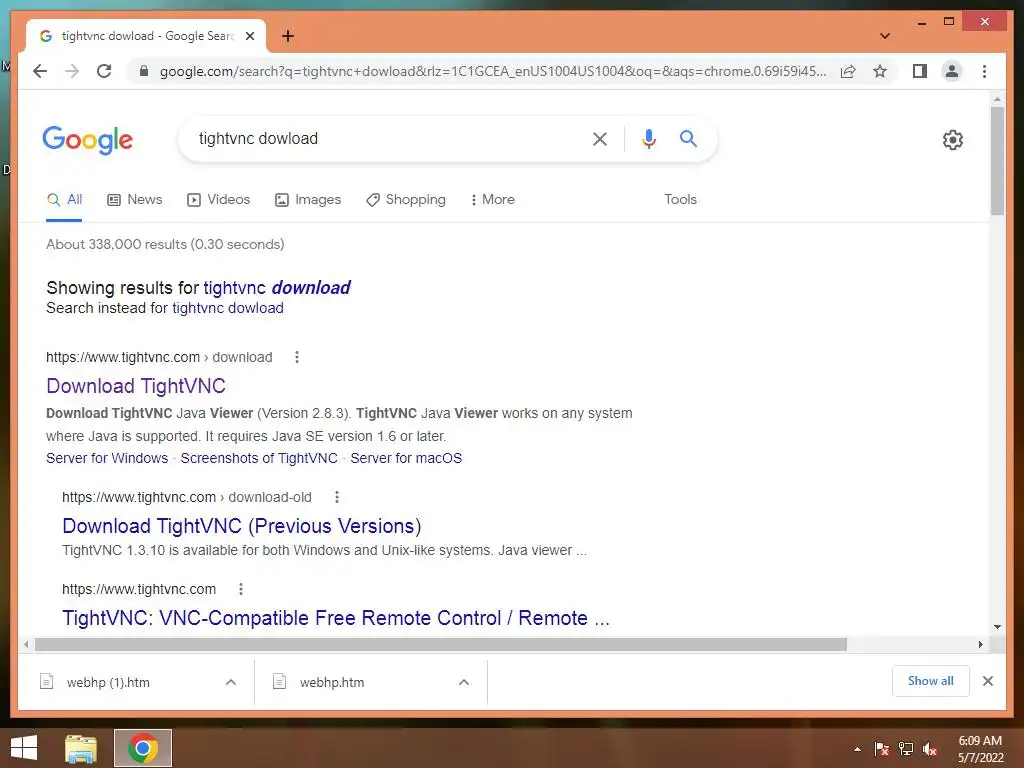Open Download TightVNC (Previous Versions) result
The image size is (1024, 768).
click(242, 526)
